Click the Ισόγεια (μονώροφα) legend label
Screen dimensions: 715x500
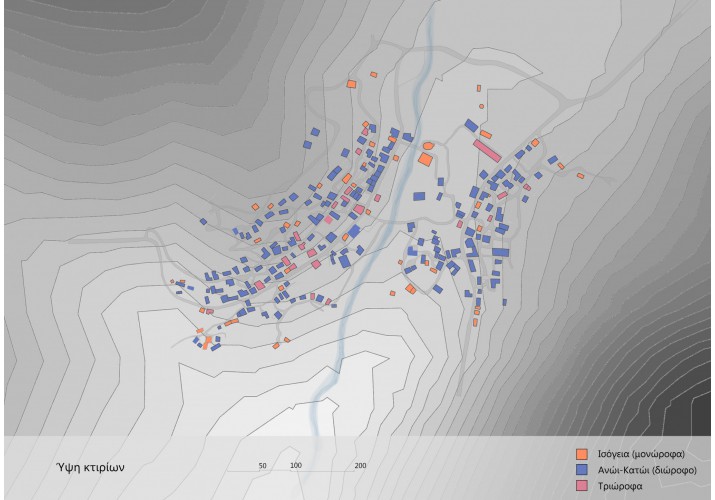pos(641,454)
